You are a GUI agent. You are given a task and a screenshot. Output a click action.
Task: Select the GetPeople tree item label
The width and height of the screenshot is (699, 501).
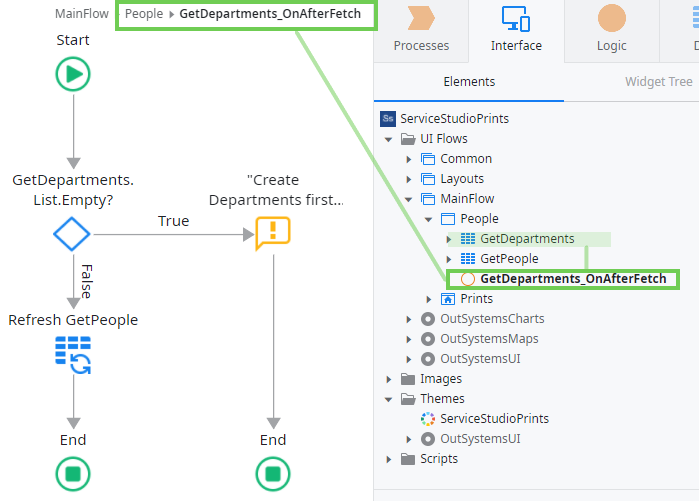(x=509, y=259)
